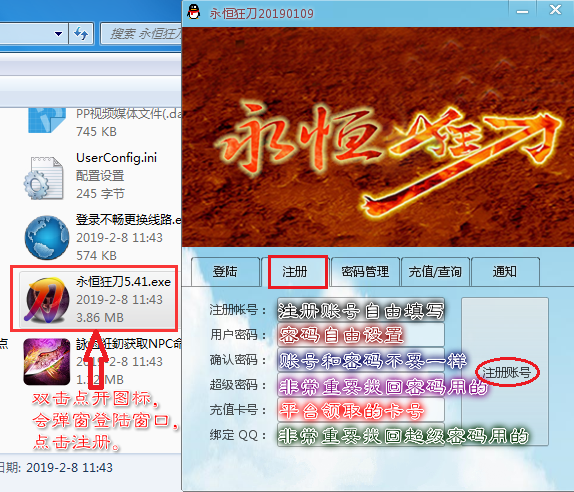Screen dimensions: 574x492
Task: Click the 超级密码 input field
Action: point(361,385)
